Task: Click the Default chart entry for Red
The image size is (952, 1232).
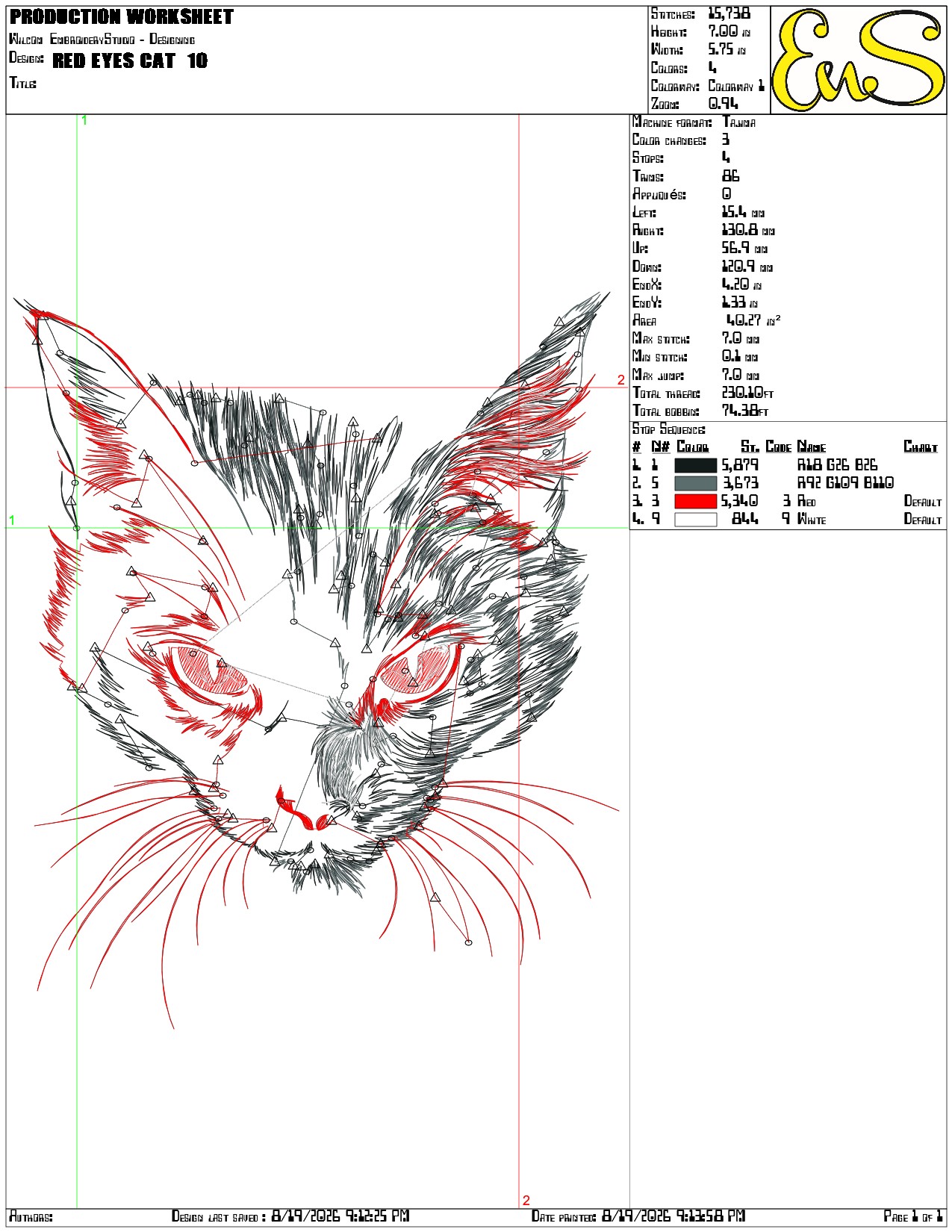Action: pyautogui.click(x=923, y=501)
